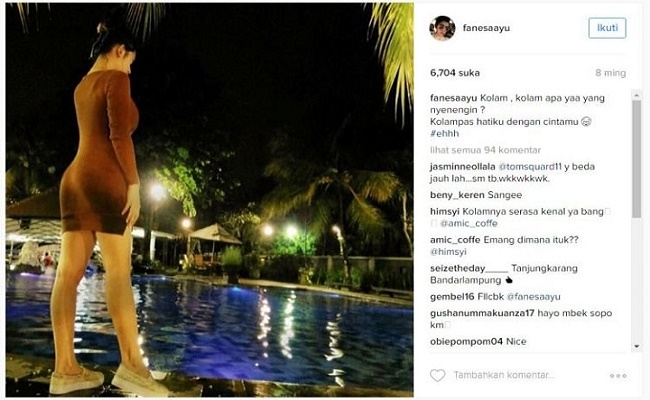Open the three-dot more options menu
Viewport: 650px width, 400px height.
[x=618, y=376]
